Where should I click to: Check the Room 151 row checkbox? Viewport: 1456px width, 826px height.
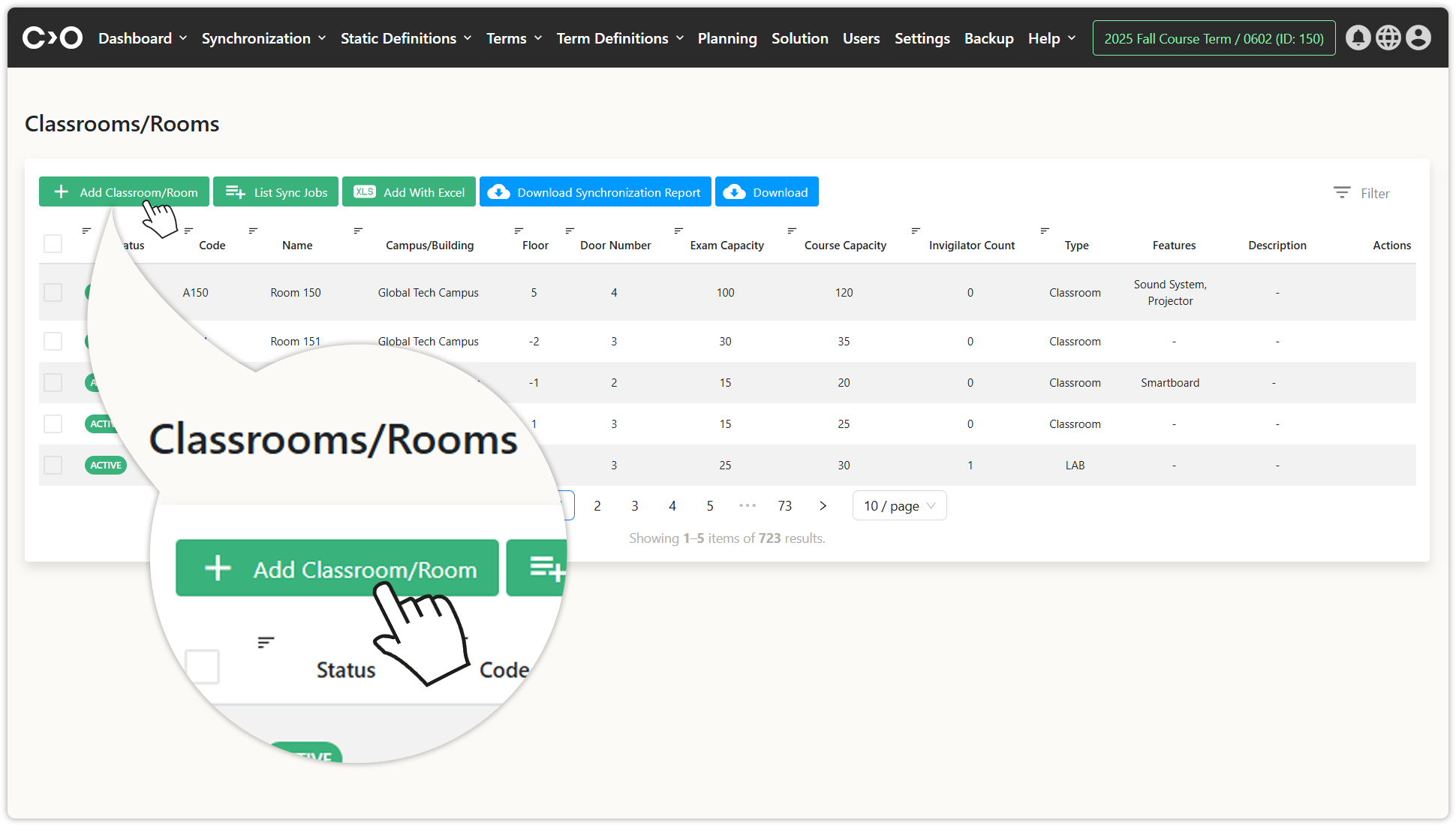[53, 341]
